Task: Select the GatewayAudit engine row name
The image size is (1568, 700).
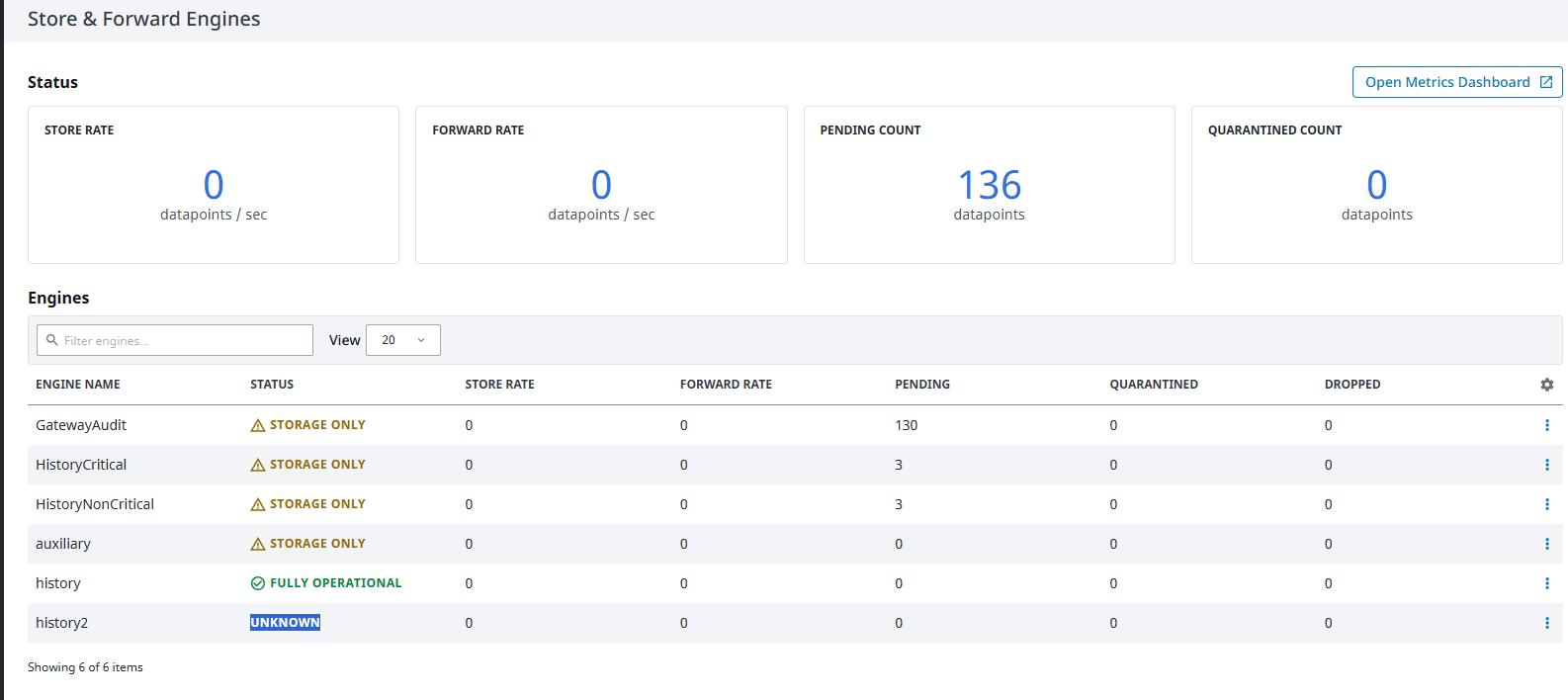Action: click(81, 425)
